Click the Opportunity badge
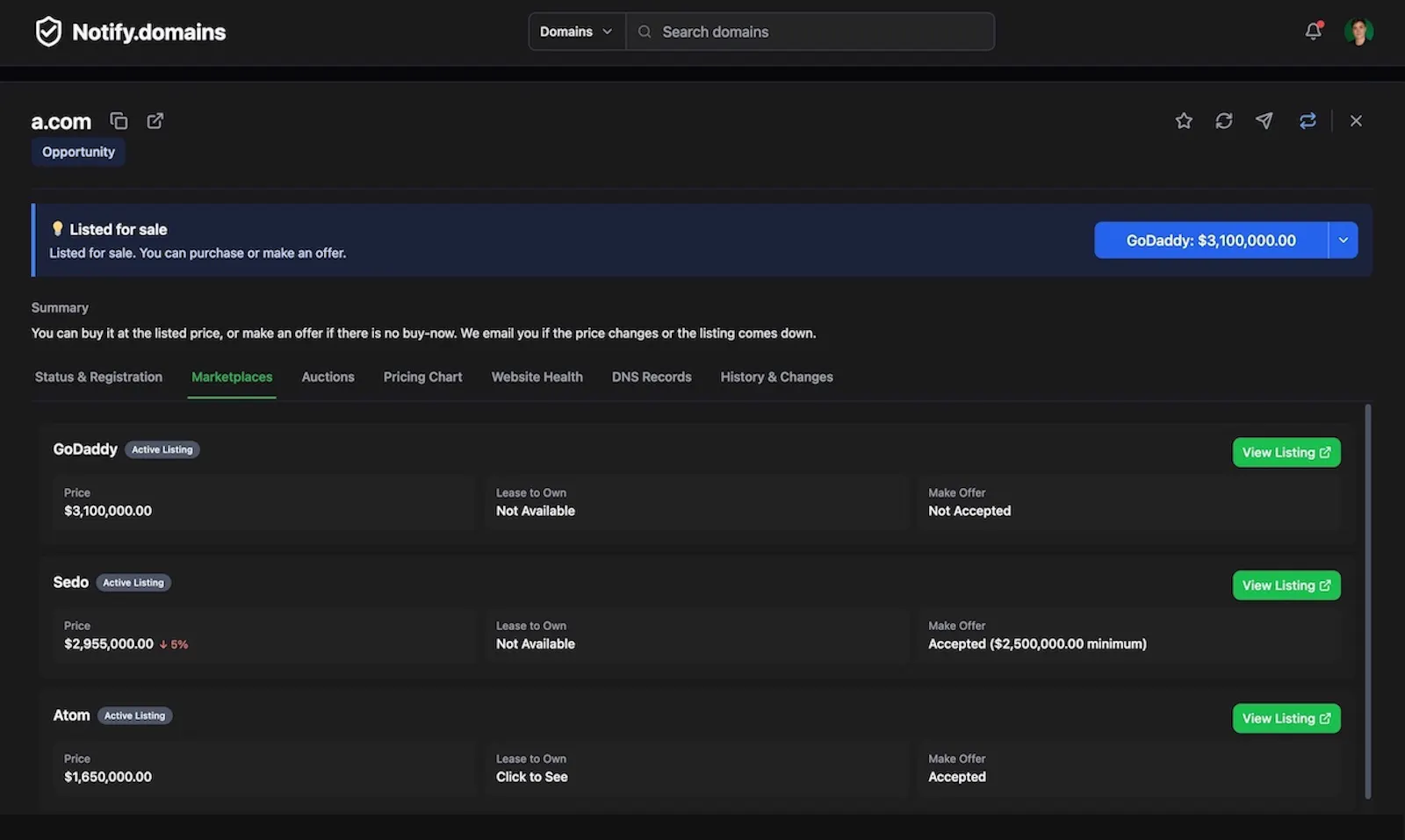This screenshot has width=1405, height=840. pos(78,152)
